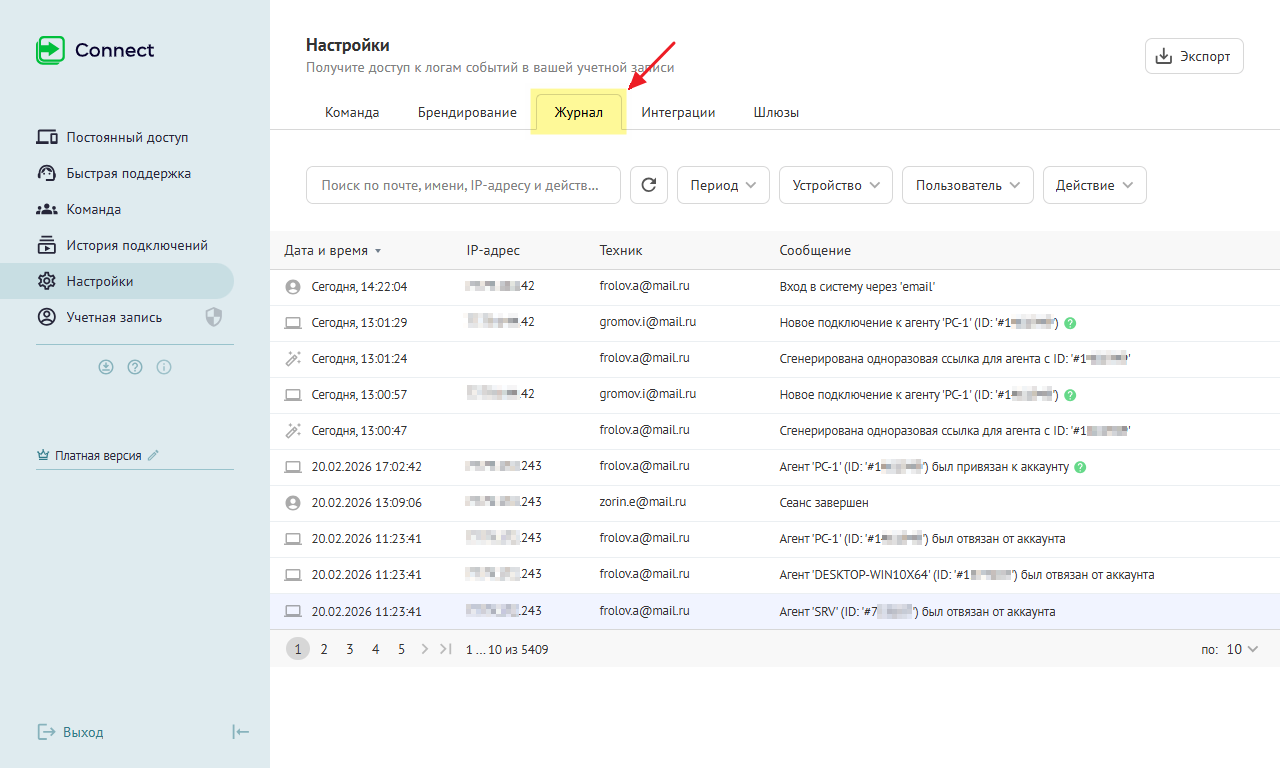1280x768 pixels.
Task: Collapse the sidebar with the arrow icon
Action: point(240,732)
